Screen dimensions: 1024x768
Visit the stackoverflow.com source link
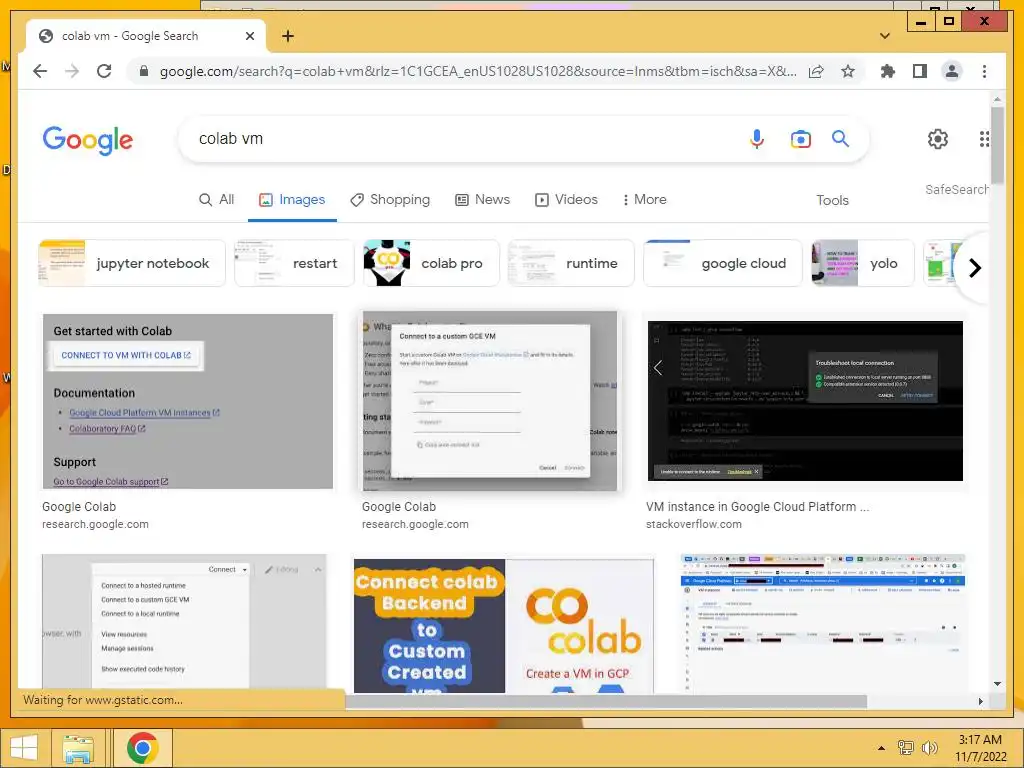click(694, 524)
